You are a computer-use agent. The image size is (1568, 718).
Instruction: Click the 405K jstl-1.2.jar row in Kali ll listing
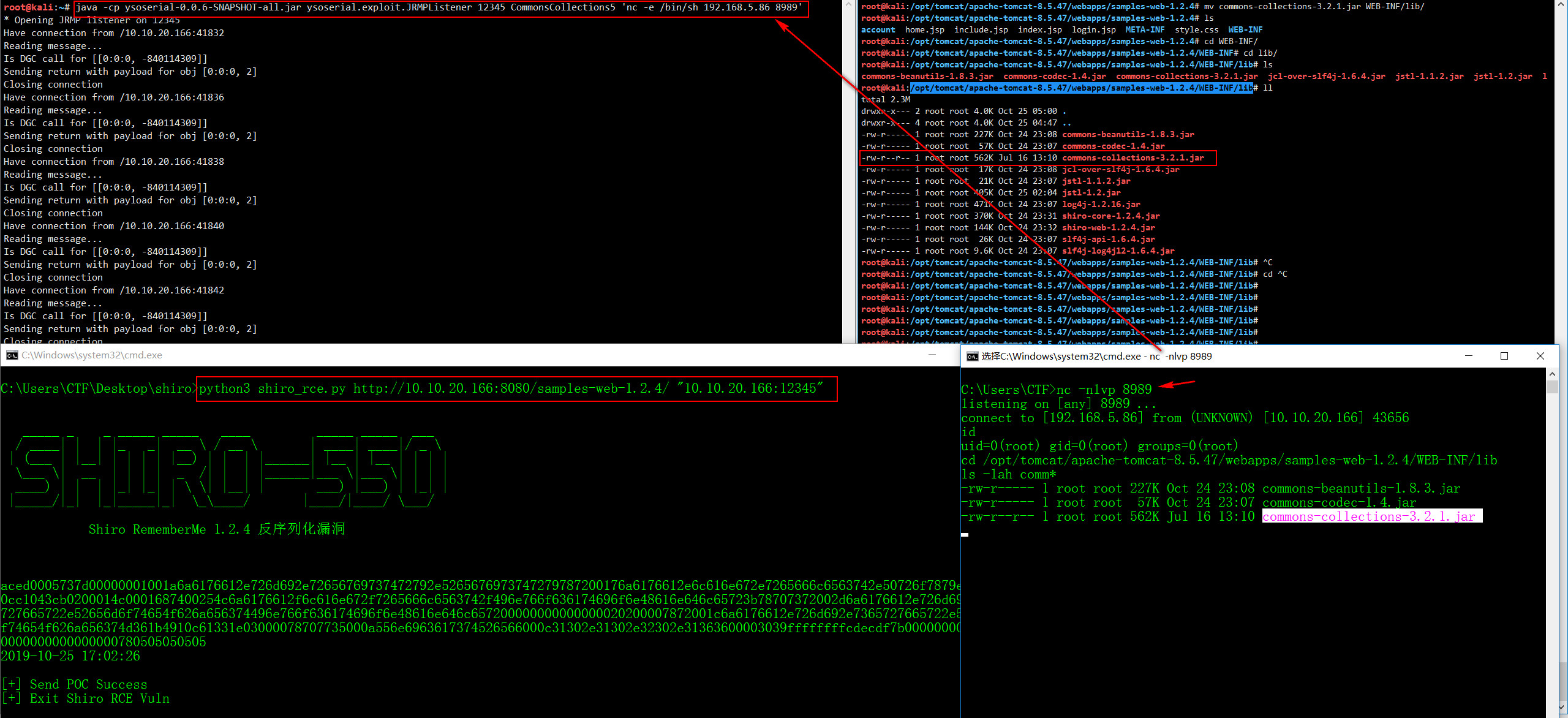(x=991, y=193)
